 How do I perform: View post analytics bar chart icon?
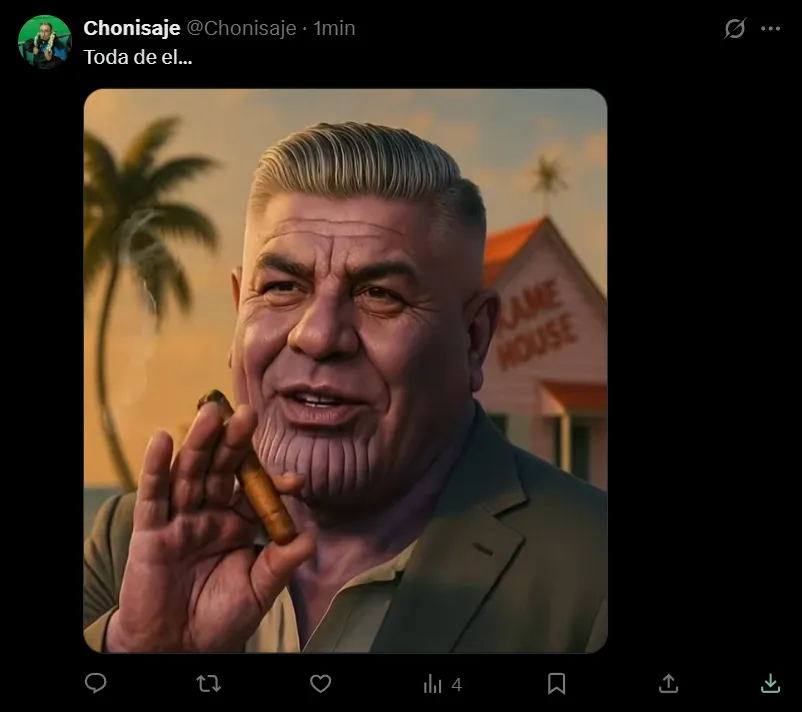pos(433,684)
